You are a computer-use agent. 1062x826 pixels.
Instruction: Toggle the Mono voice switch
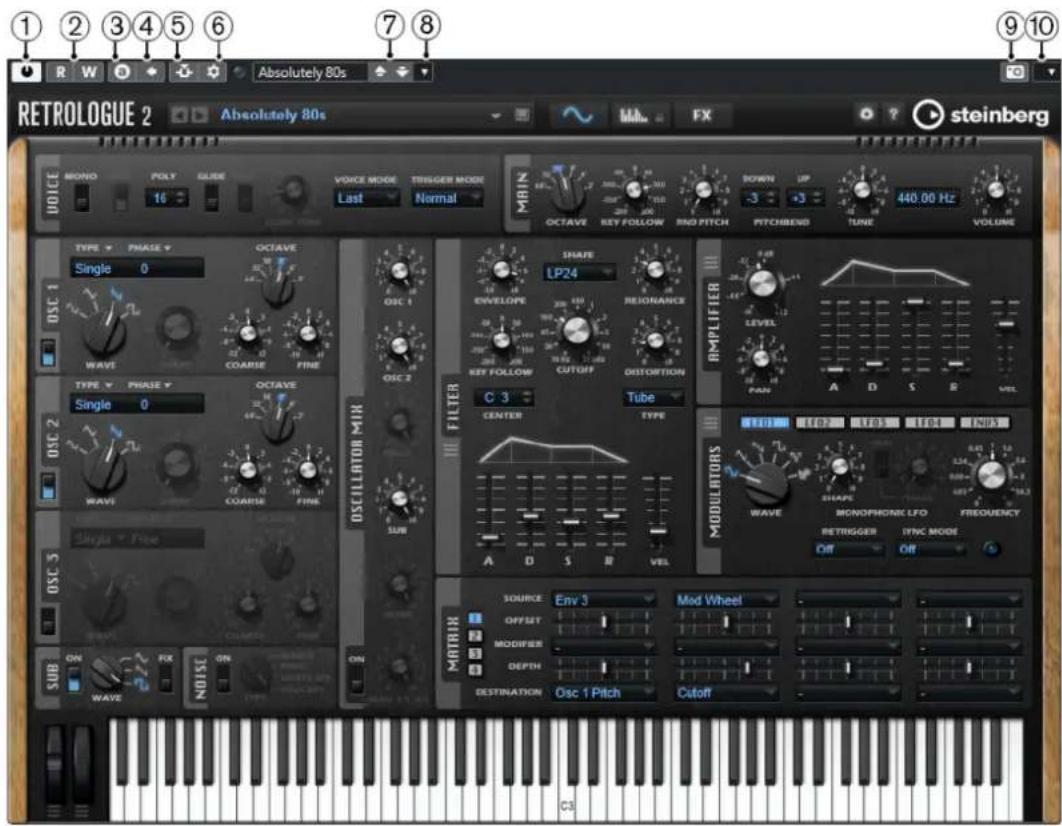(81, 198)
